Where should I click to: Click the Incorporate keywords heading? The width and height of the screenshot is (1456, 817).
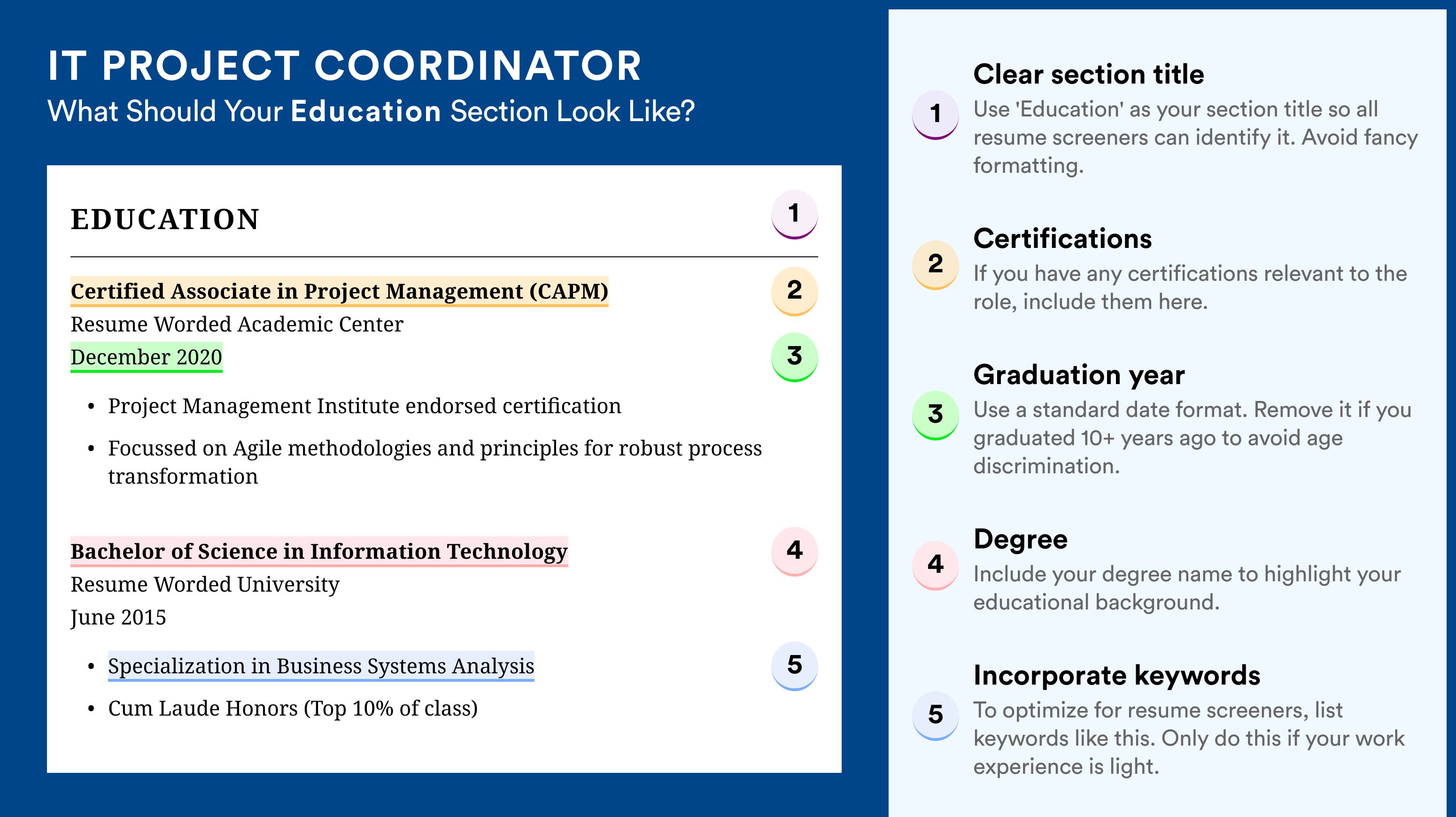(x=1117, y=676)
